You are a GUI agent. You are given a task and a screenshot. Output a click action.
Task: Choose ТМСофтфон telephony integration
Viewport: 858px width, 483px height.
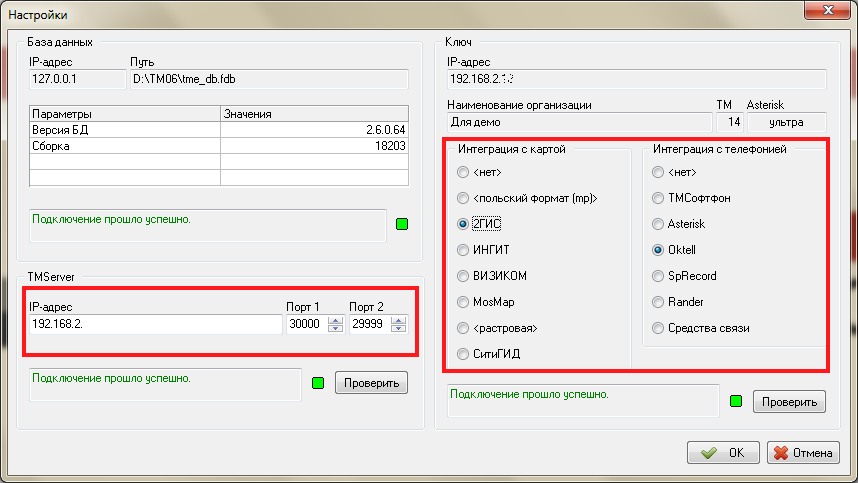point(658,198)
